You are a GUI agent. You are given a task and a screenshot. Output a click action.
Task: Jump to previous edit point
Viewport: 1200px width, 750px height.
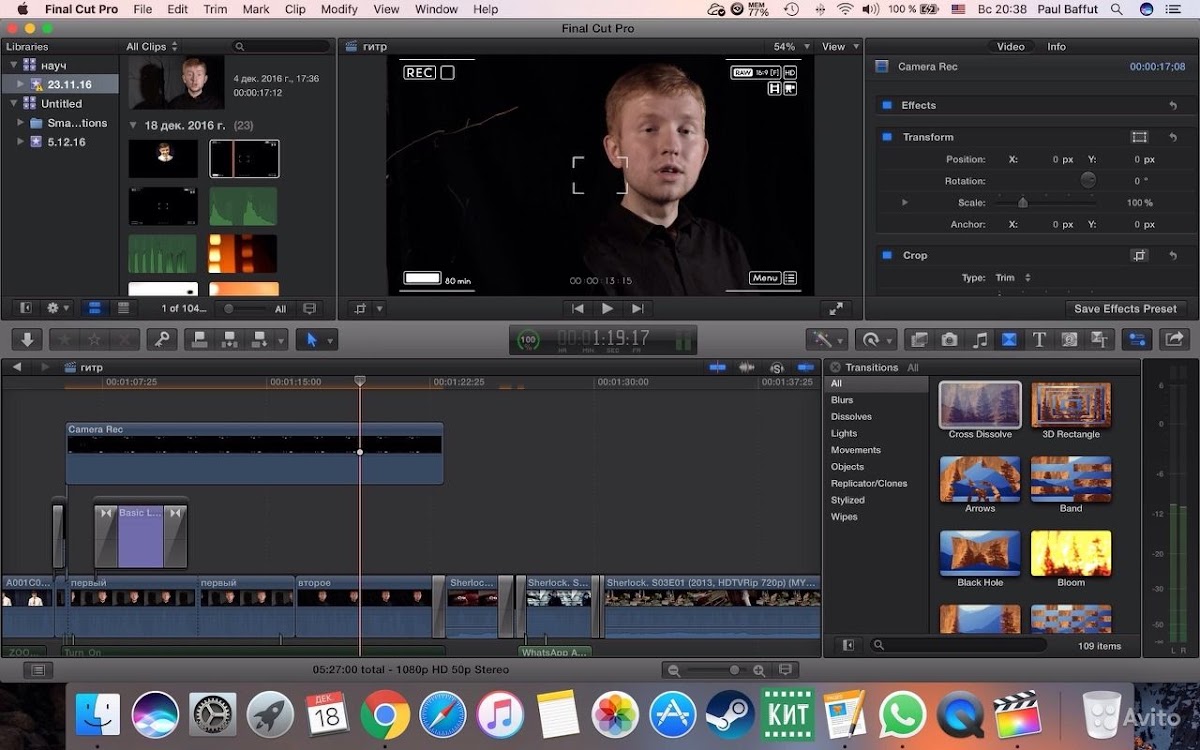click(577, 309)
